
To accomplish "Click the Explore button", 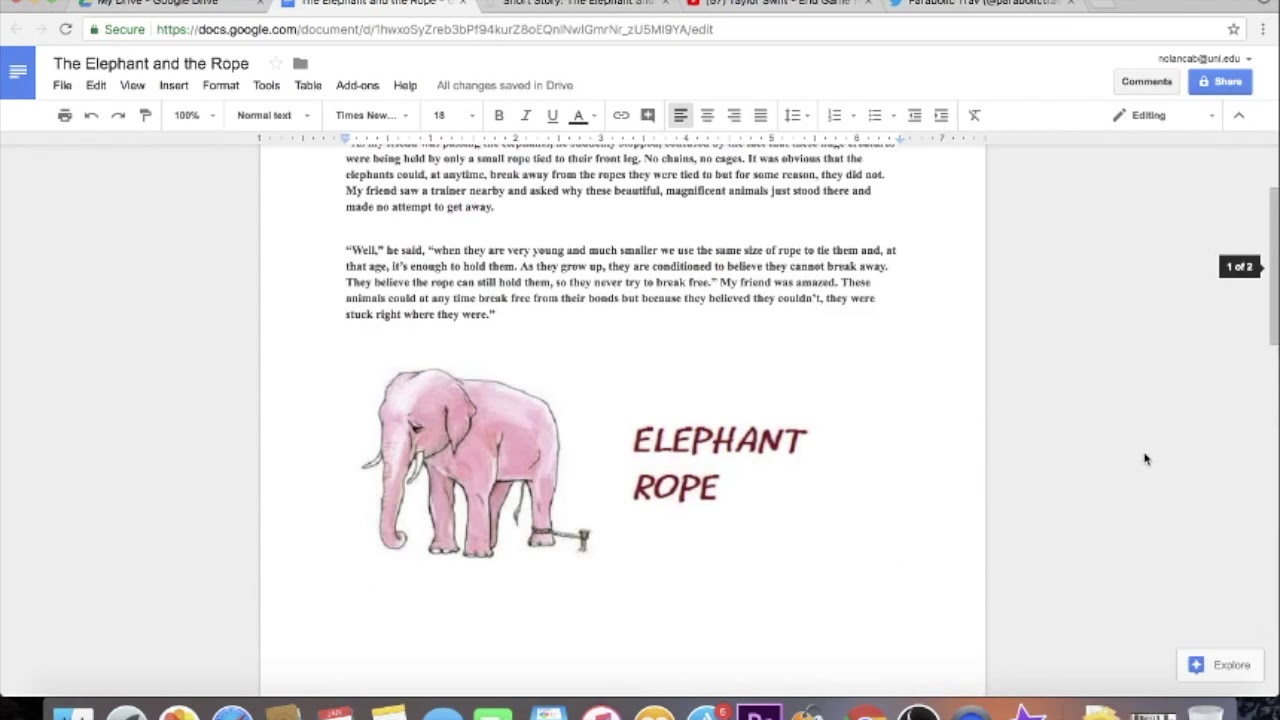I will click(x=1219, y=665).
